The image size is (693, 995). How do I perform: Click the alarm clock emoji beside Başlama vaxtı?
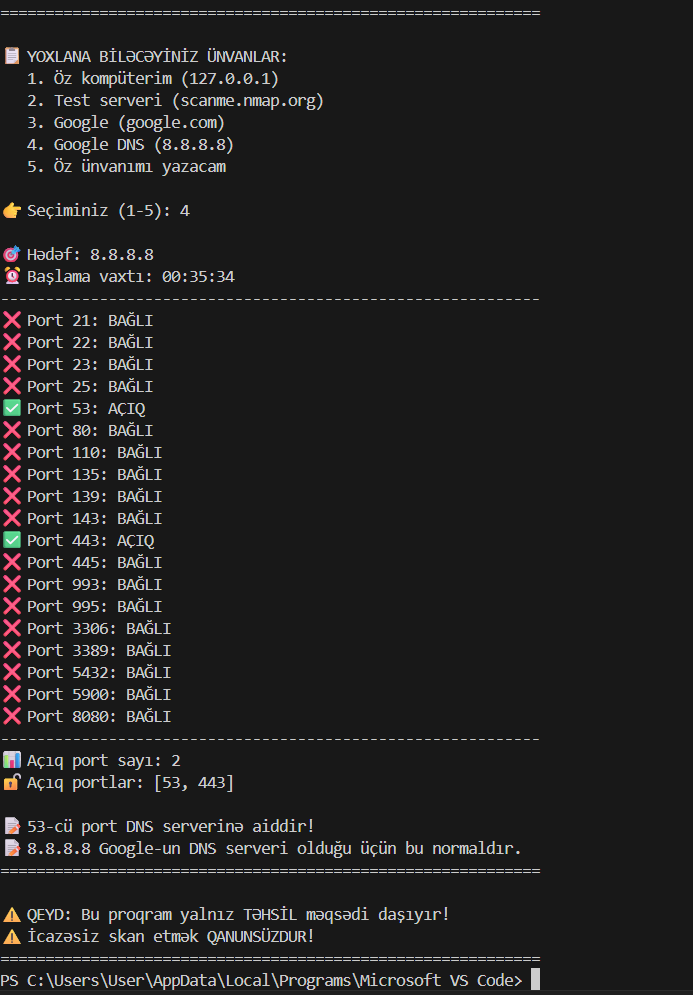click(12, 276)
